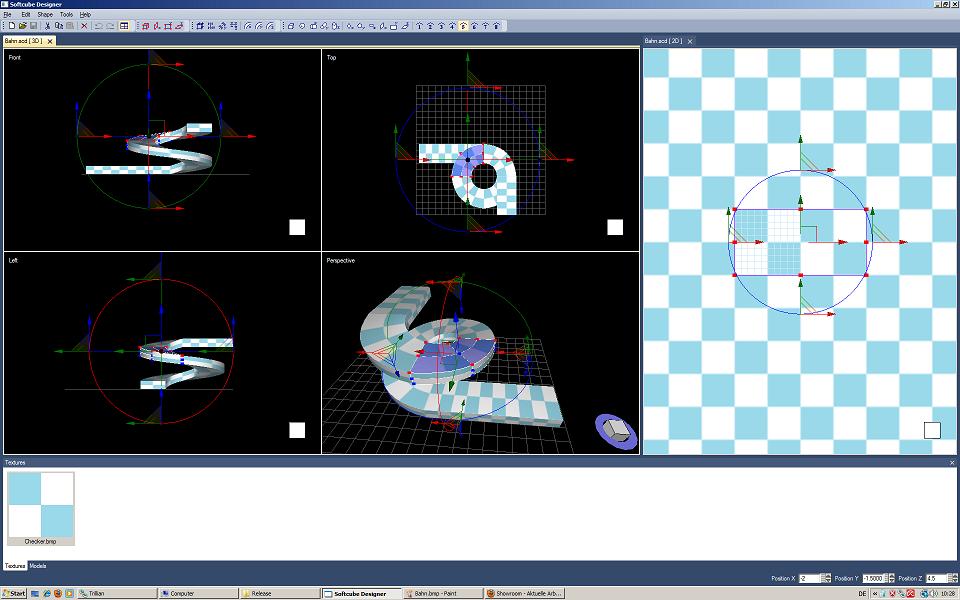Switch to the Models tab
The width and height of the screenshot is (960, 600).
38,566
